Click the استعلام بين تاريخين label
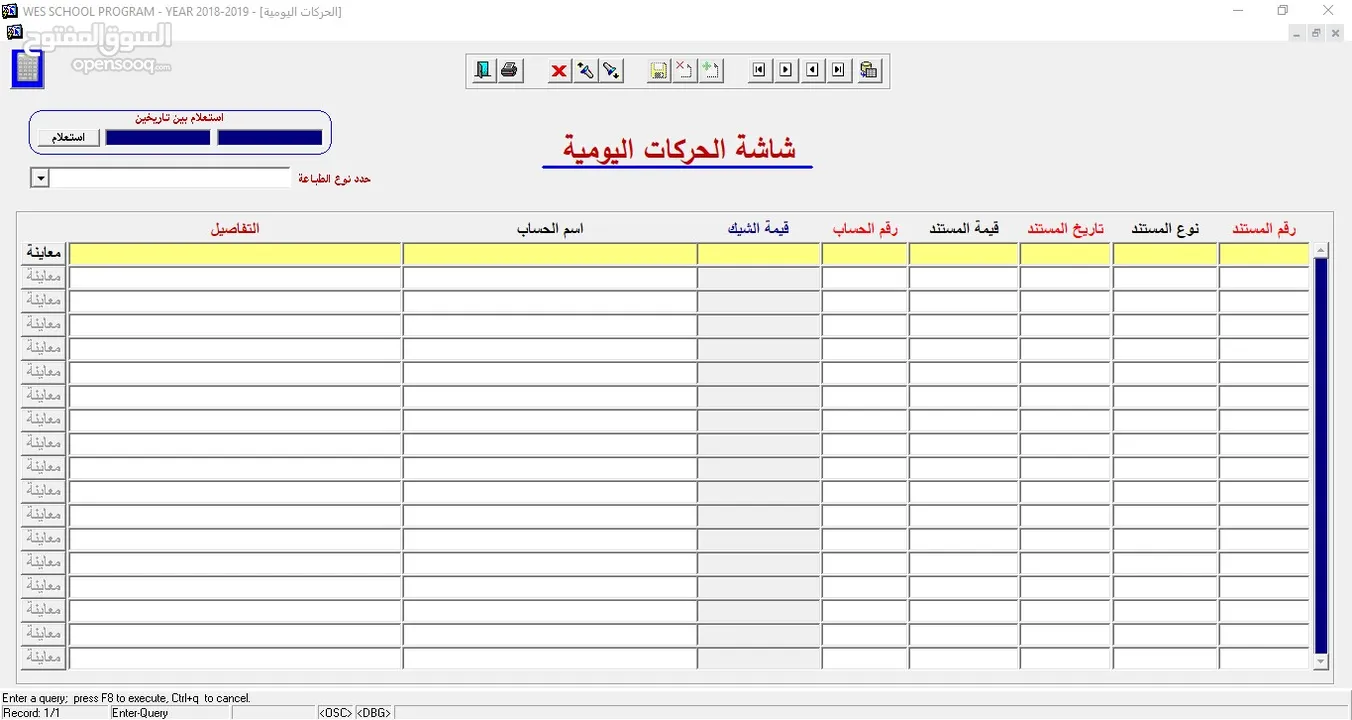 tap(180, 118)
